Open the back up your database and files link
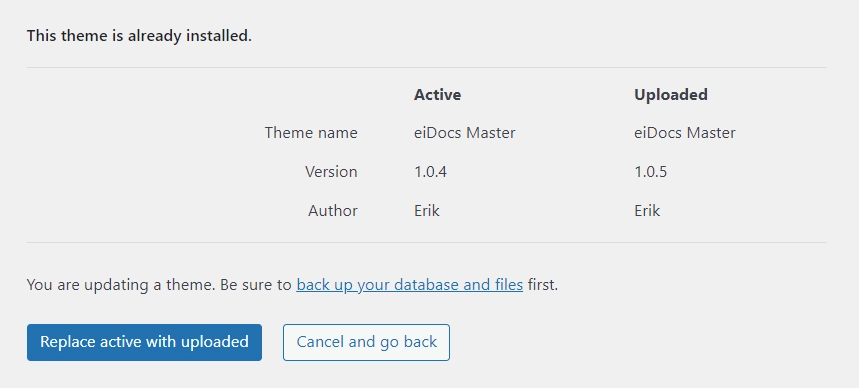The width and height of the screenshot is (859, 388). tap(410, 285)
